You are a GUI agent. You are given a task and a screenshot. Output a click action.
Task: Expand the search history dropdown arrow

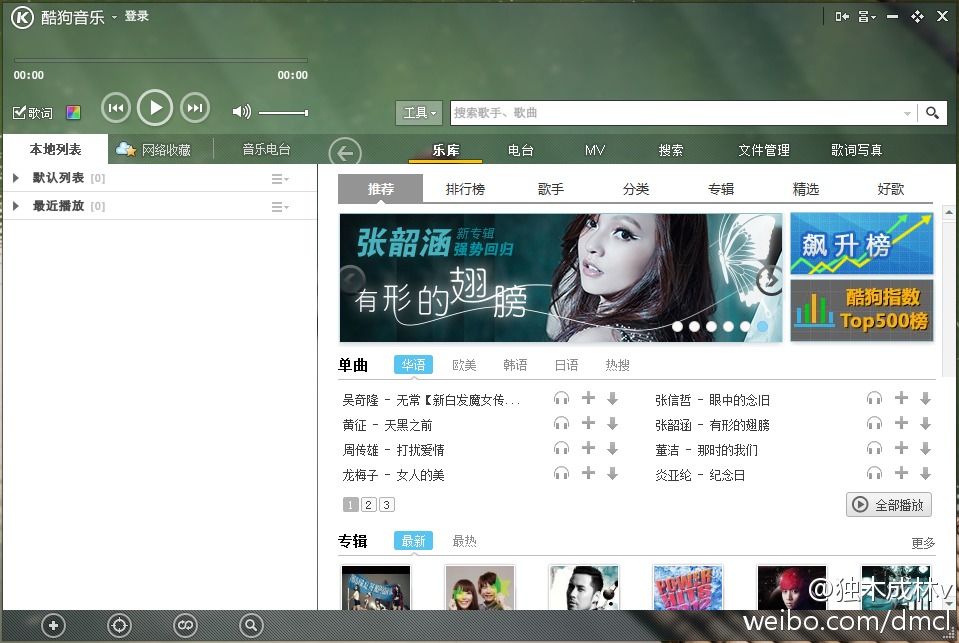907,113
